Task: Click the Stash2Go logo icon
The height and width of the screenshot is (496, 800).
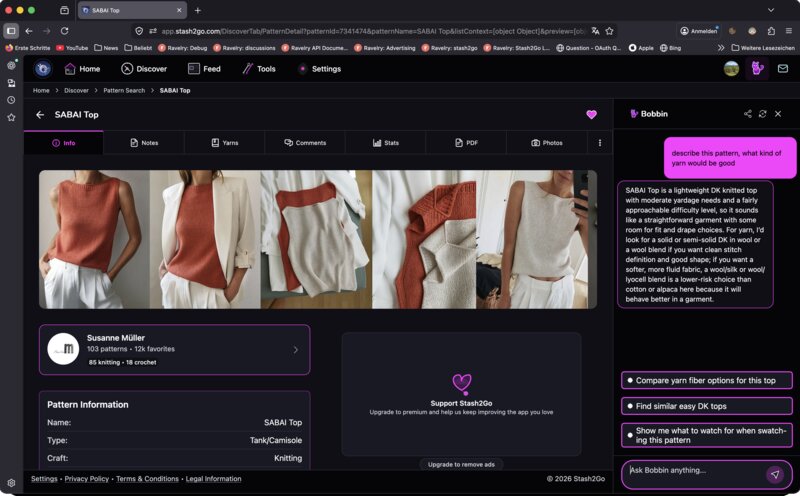Action: 43,69
